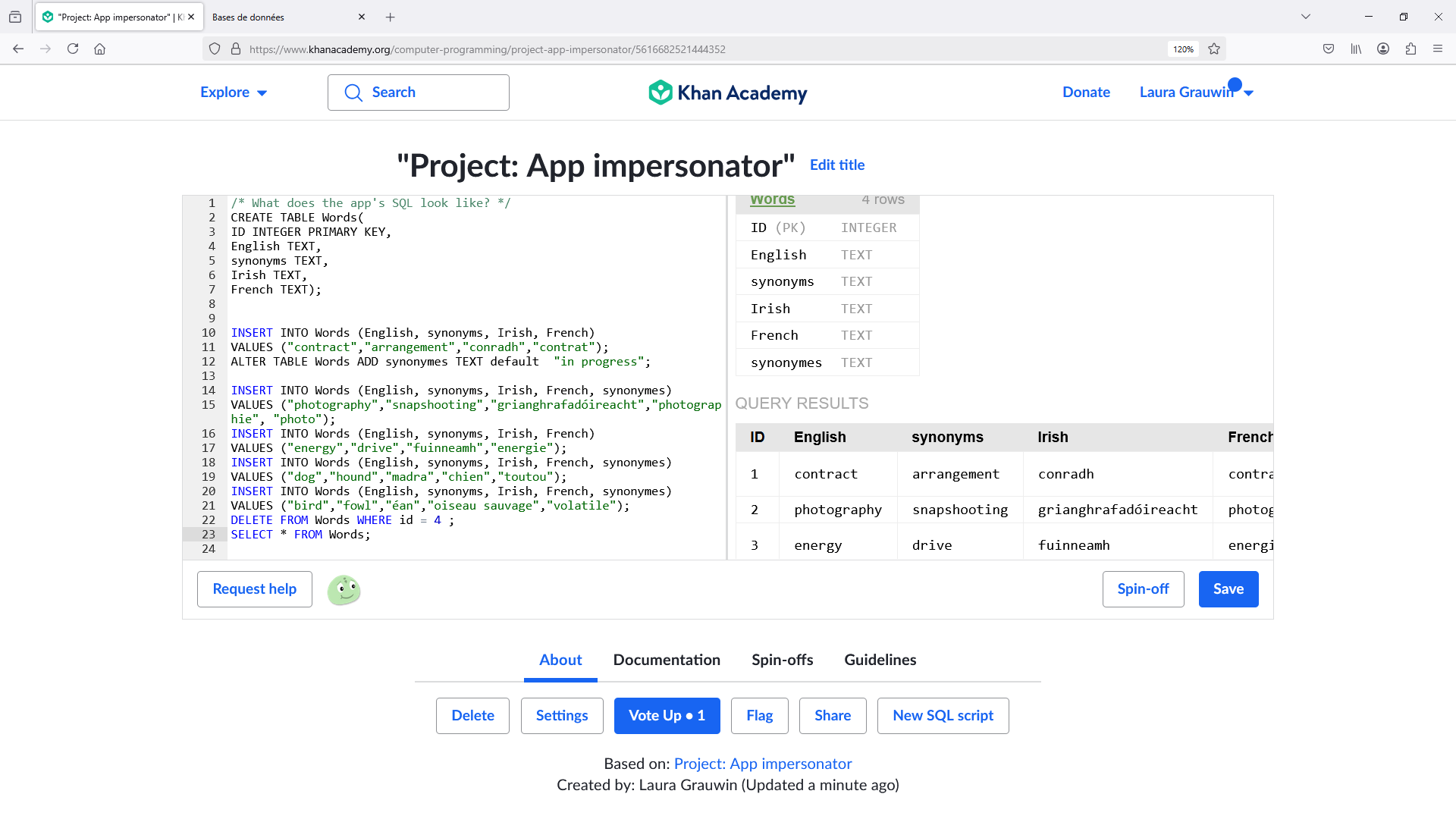1456x819 pixels.
Task: Click the Edit title link
Action: (x=836, y=165)
